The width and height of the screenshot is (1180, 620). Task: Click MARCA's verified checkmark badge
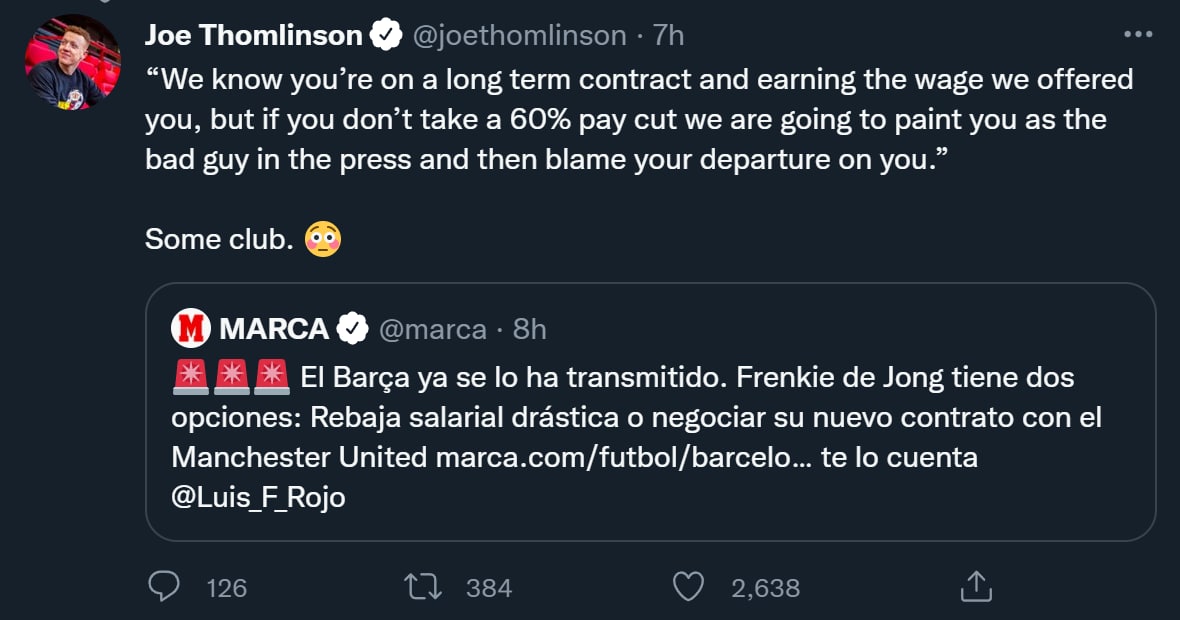tap(351, 328)
